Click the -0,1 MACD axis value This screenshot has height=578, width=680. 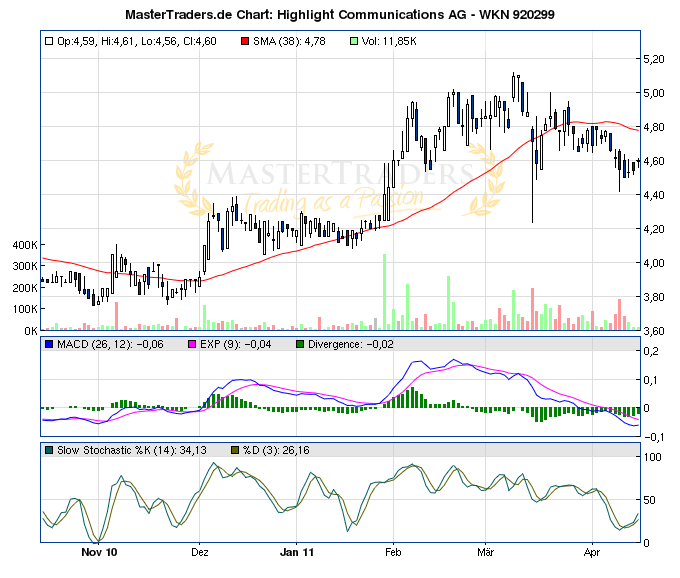(x=654, y=437)
